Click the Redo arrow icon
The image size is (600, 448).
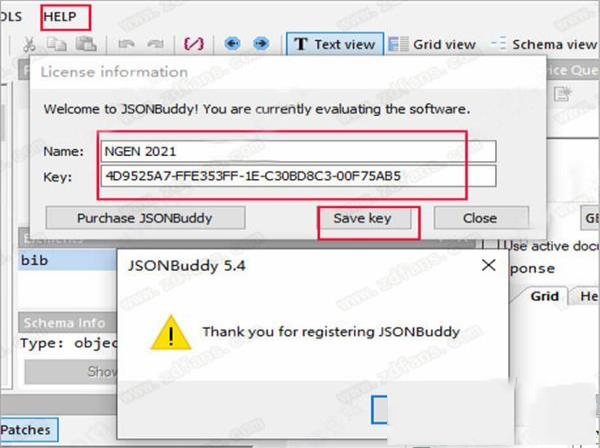[x=155, y=44]
